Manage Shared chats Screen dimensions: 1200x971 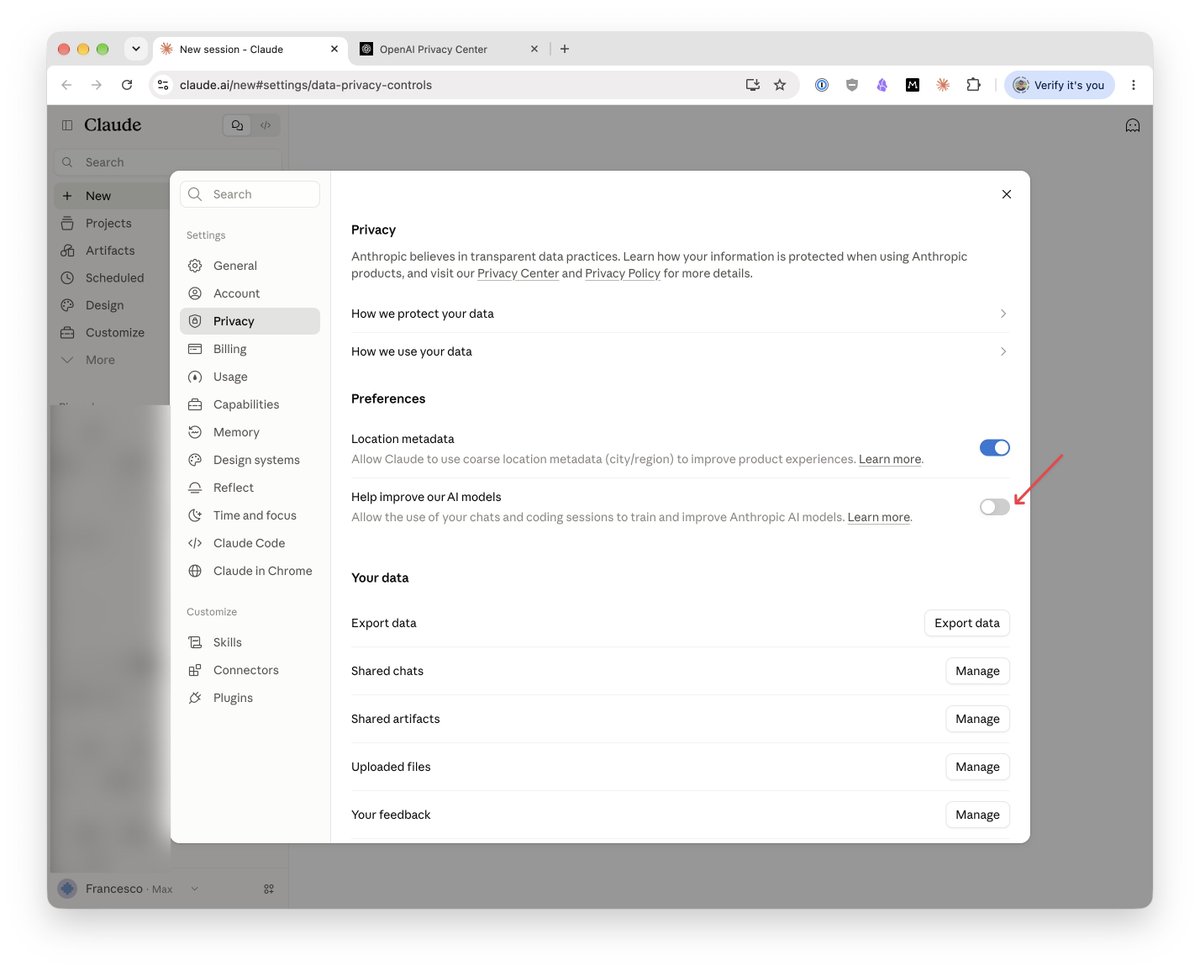[977, 671]
